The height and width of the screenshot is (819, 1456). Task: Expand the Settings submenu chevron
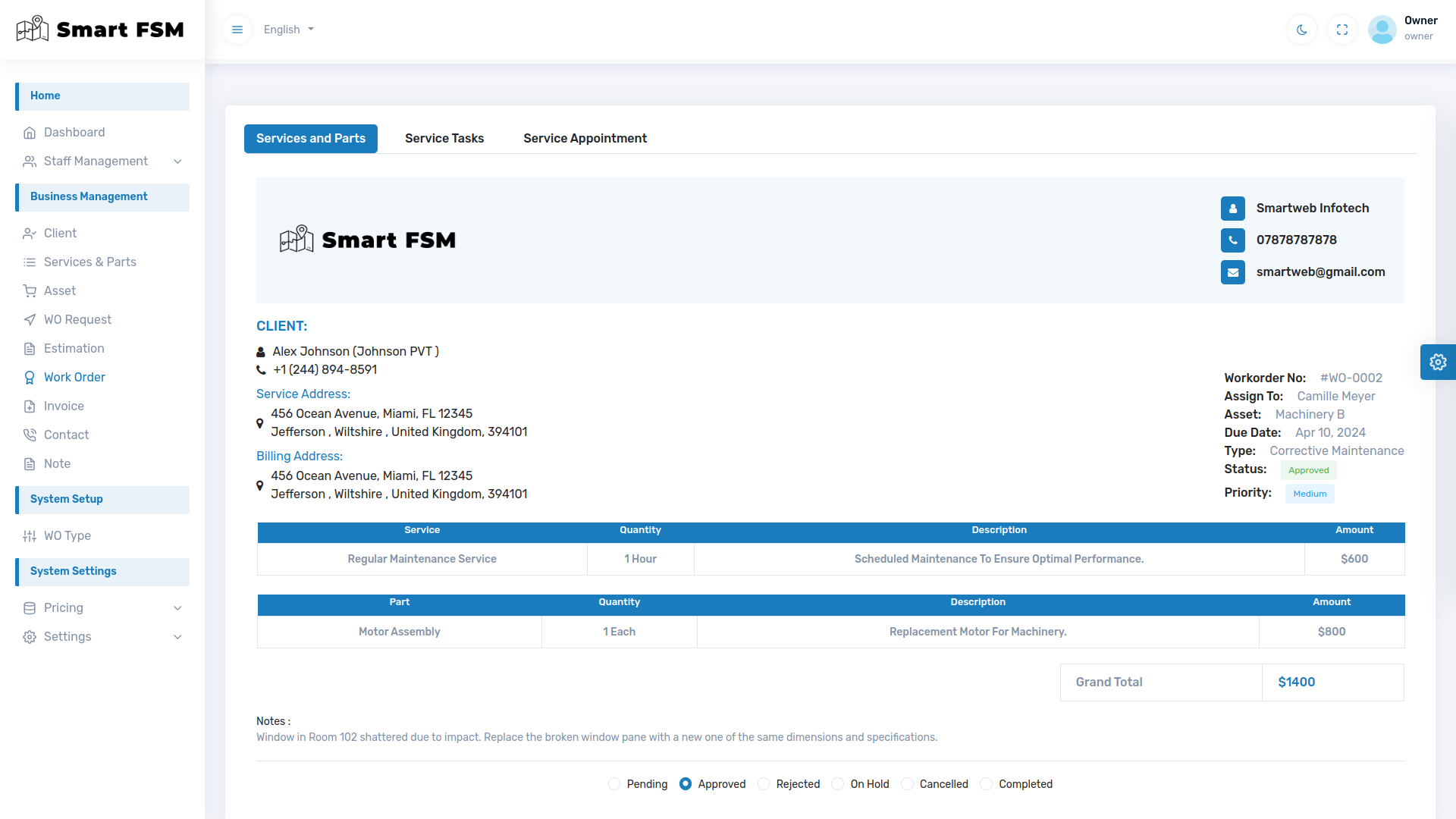point(177,636)
